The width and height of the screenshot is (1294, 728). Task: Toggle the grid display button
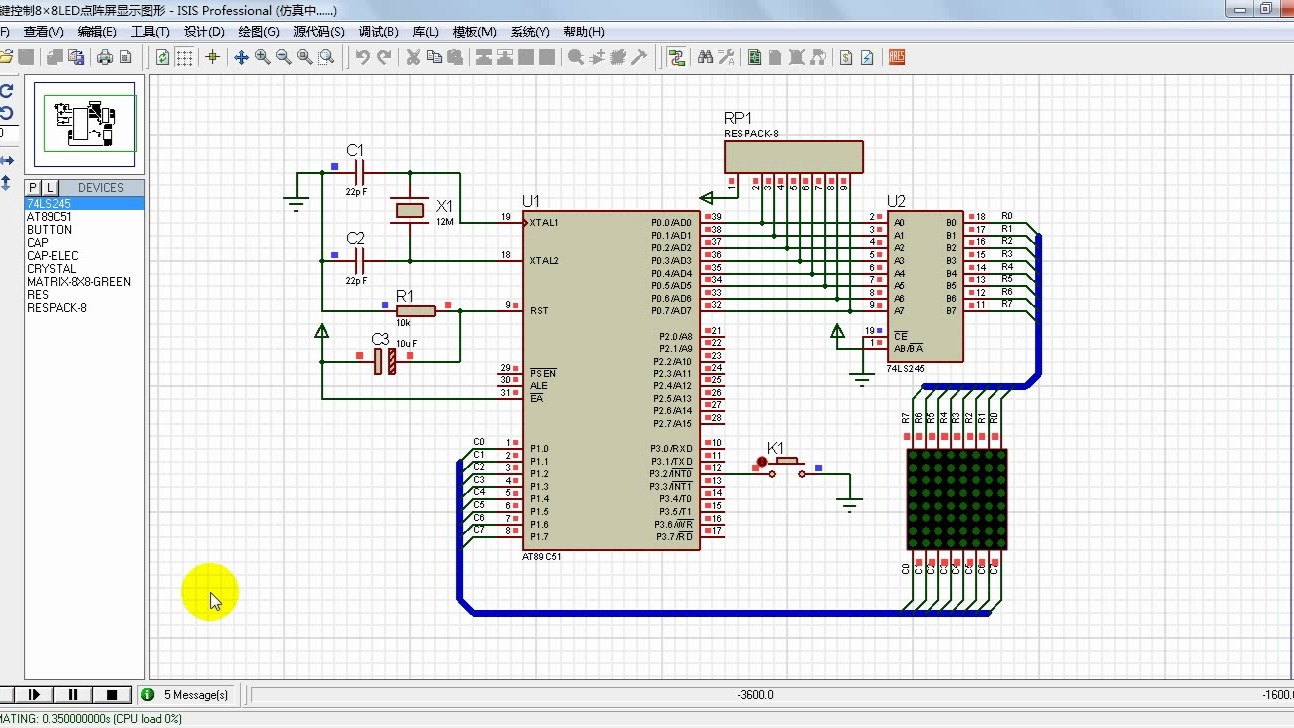click(x=185, y=57)
